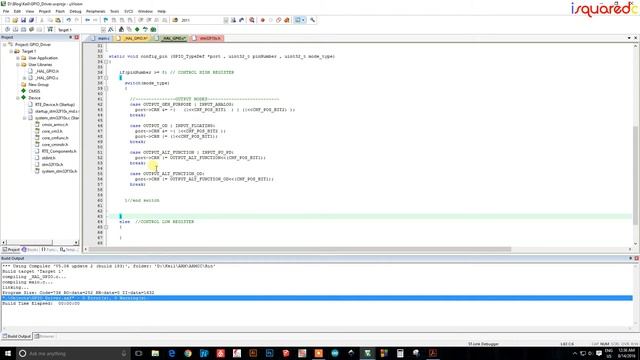Copy selection using toolbar icon

click(x=50, y=20)
